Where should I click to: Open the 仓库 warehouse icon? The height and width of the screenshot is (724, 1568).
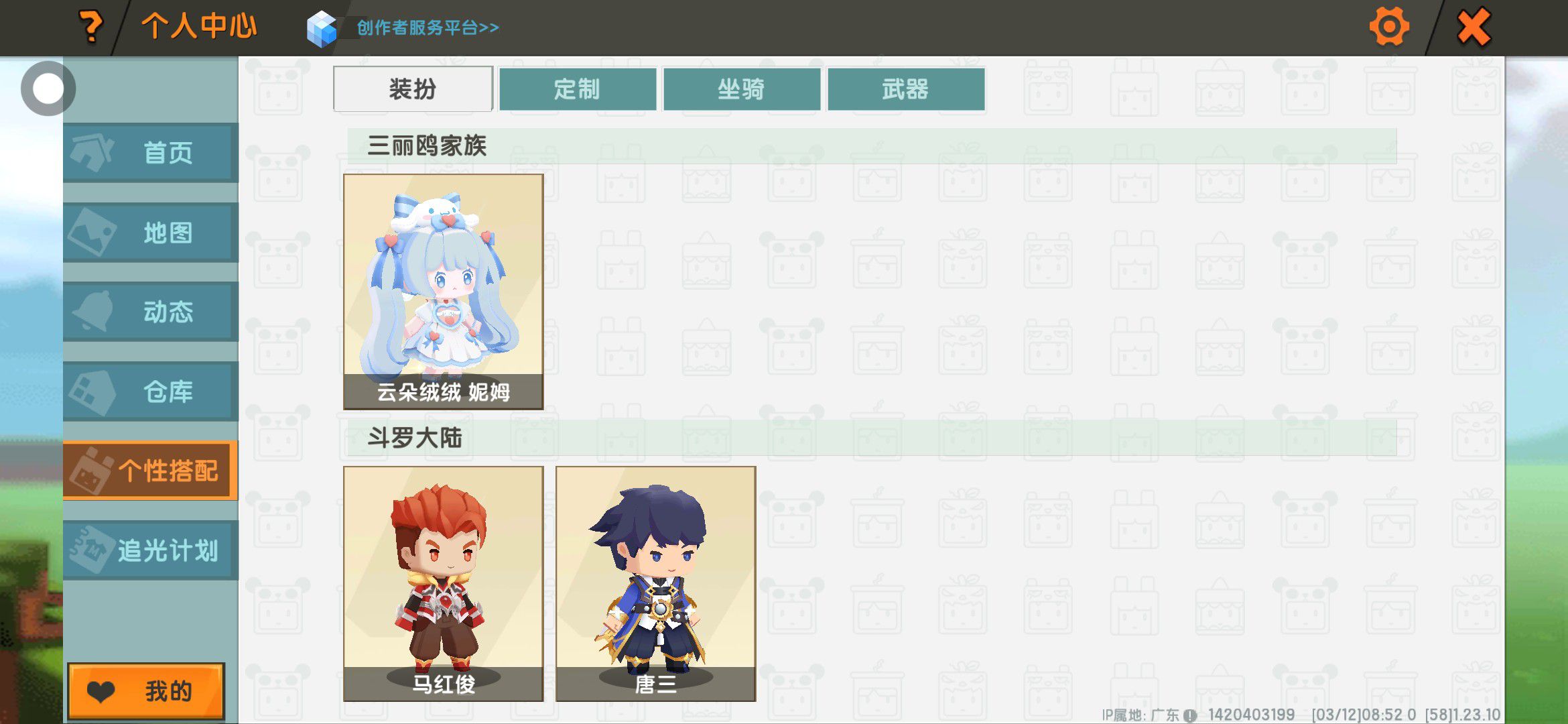[x=92, y=391]
